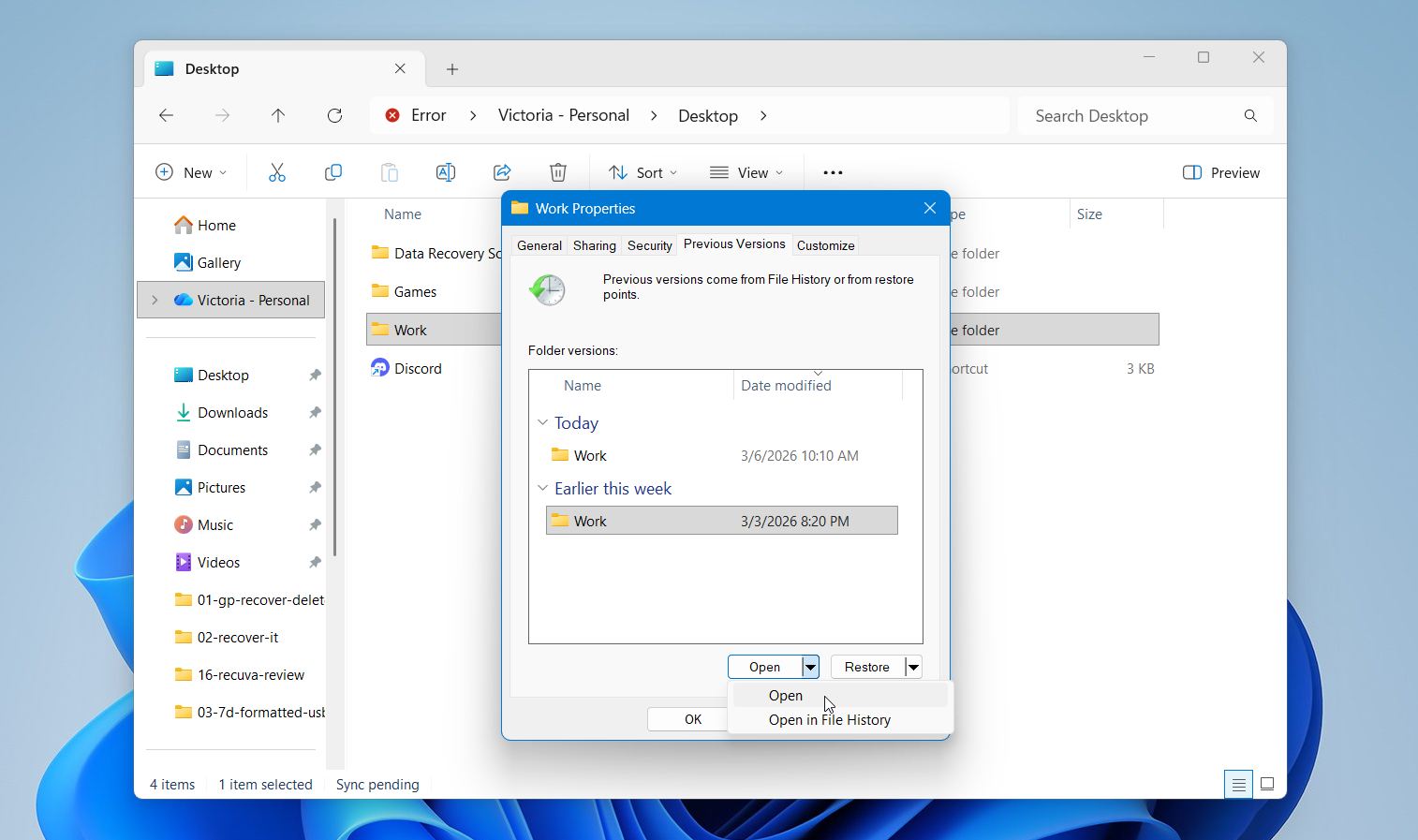Click the sync error icon in address bar
Screen dimensions: 1418x840
point(392,115)
